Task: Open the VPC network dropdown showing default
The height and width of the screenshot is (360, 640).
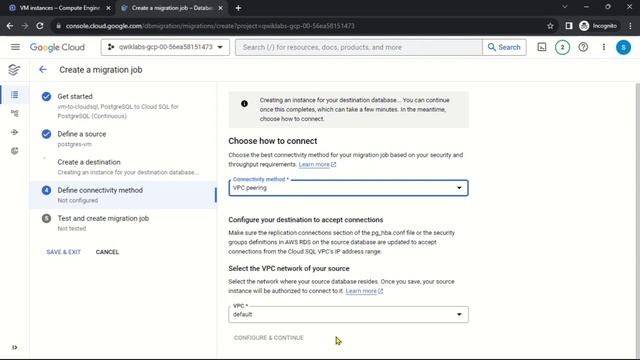Action: [348, 314]
